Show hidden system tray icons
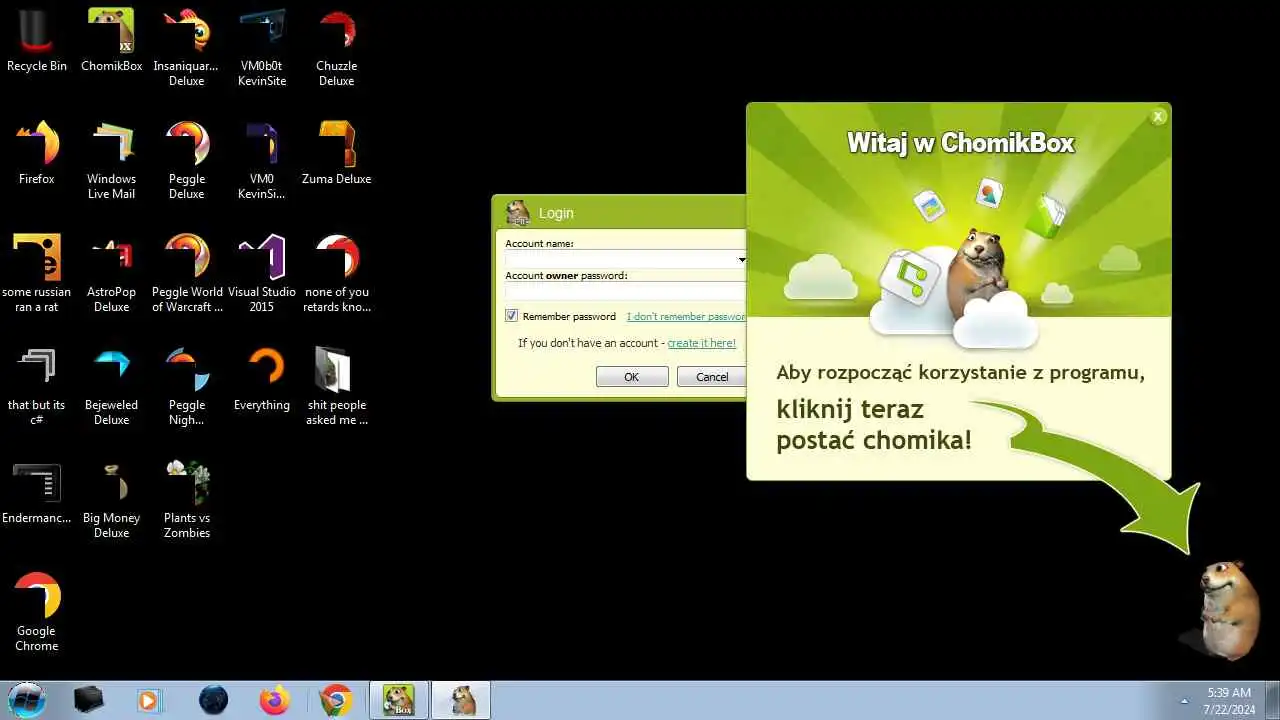Screen dimensions: 1280x720 click(1186, 700)
